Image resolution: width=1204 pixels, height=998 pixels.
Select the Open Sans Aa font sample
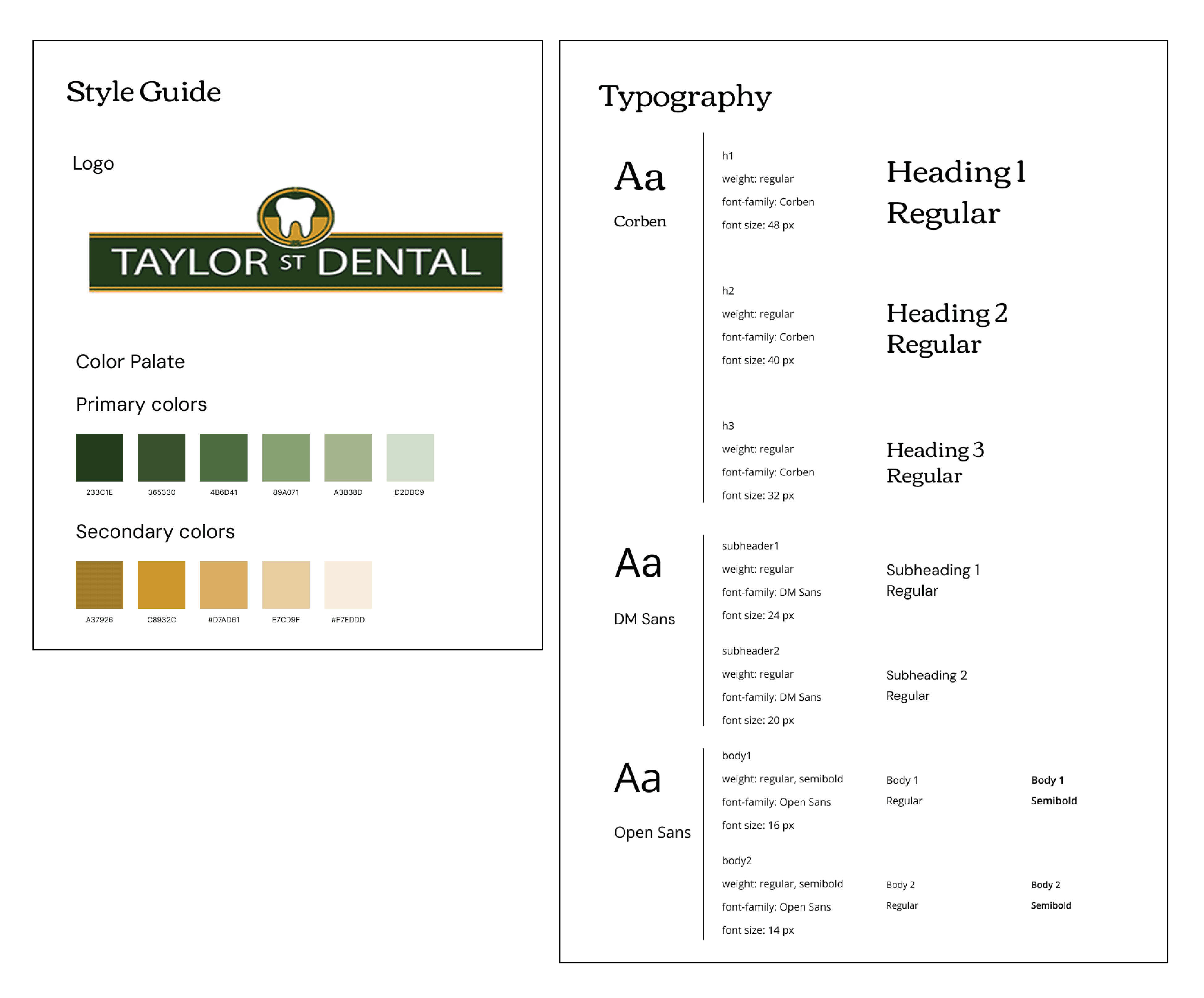[x=638, y=778]
